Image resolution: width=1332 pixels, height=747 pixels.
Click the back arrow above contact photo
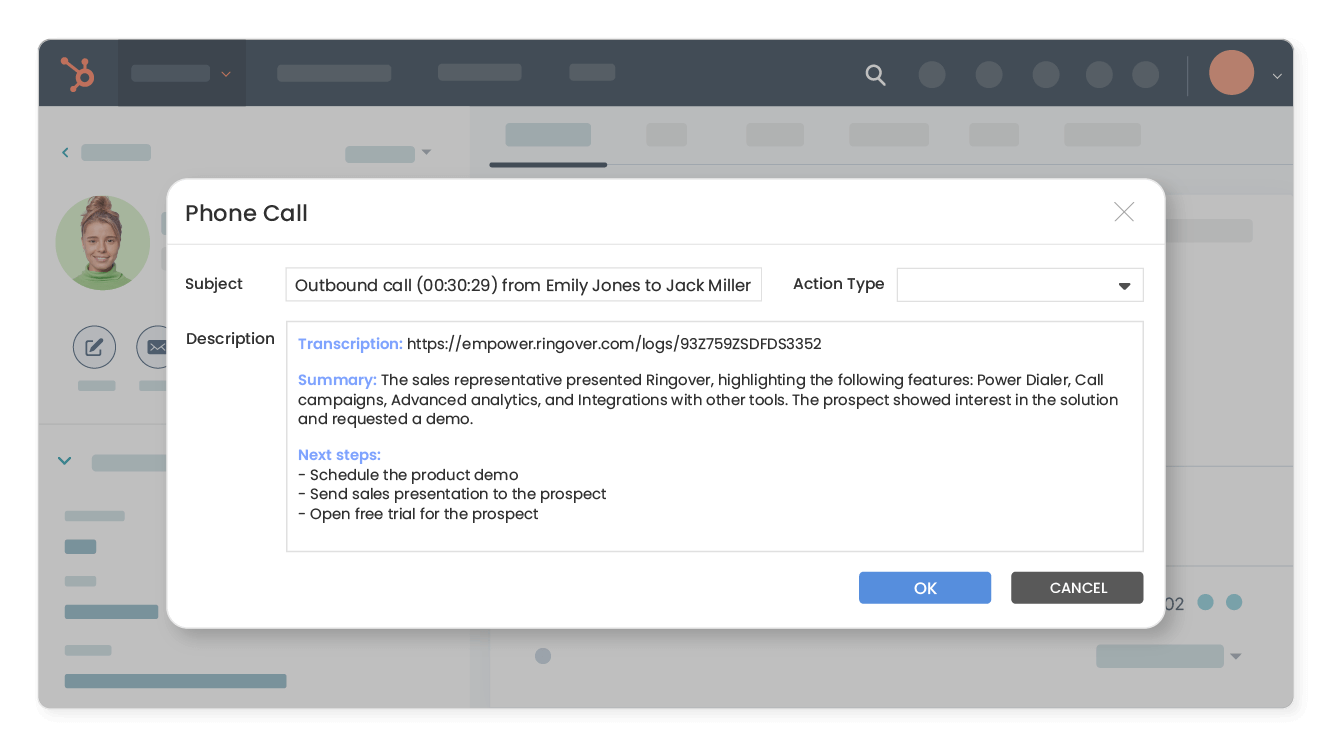coord(65,153)
